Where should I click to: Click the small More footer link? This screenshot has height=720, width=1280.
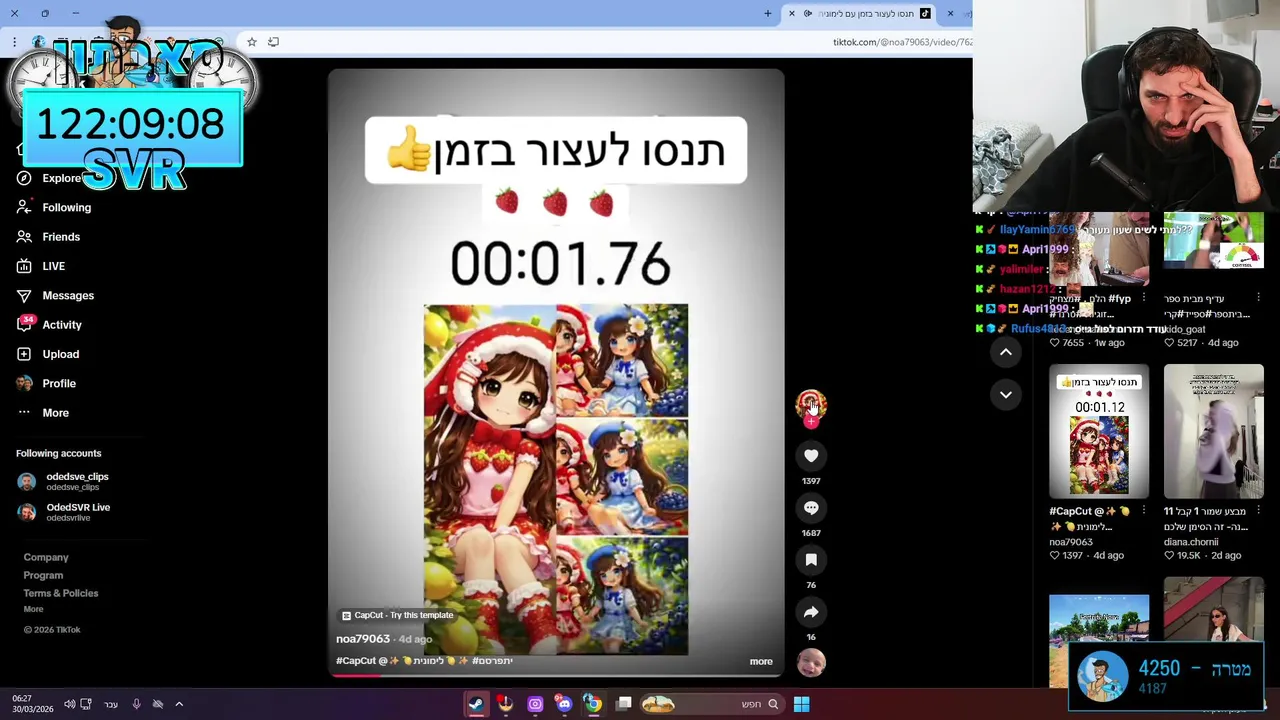pos(33,609)
